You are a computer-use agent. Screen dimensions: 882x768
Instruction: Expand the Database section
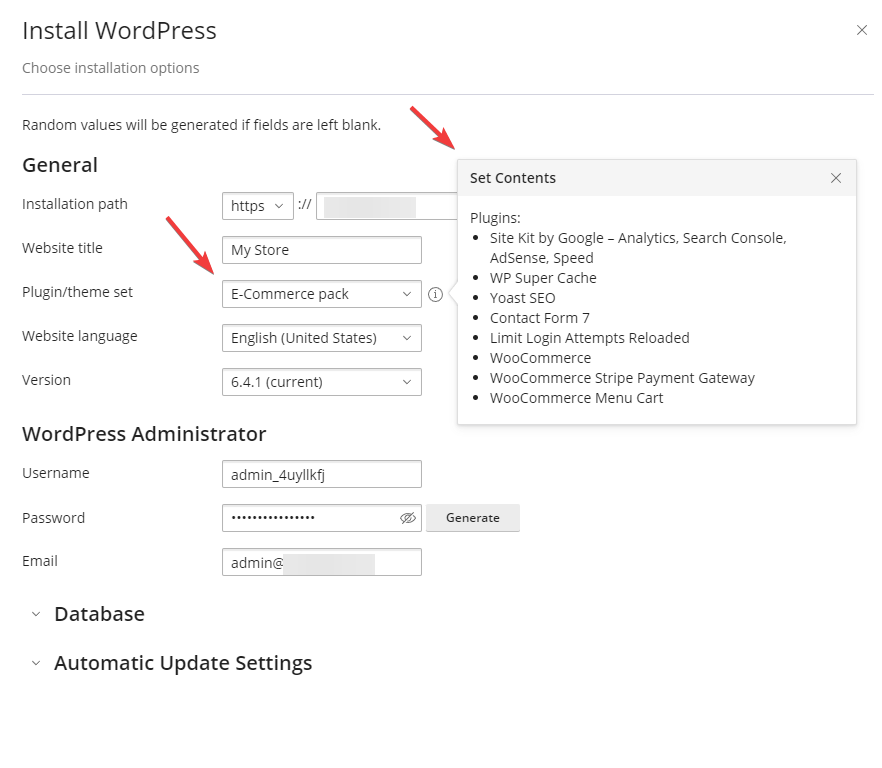click(x=88, y=614)
